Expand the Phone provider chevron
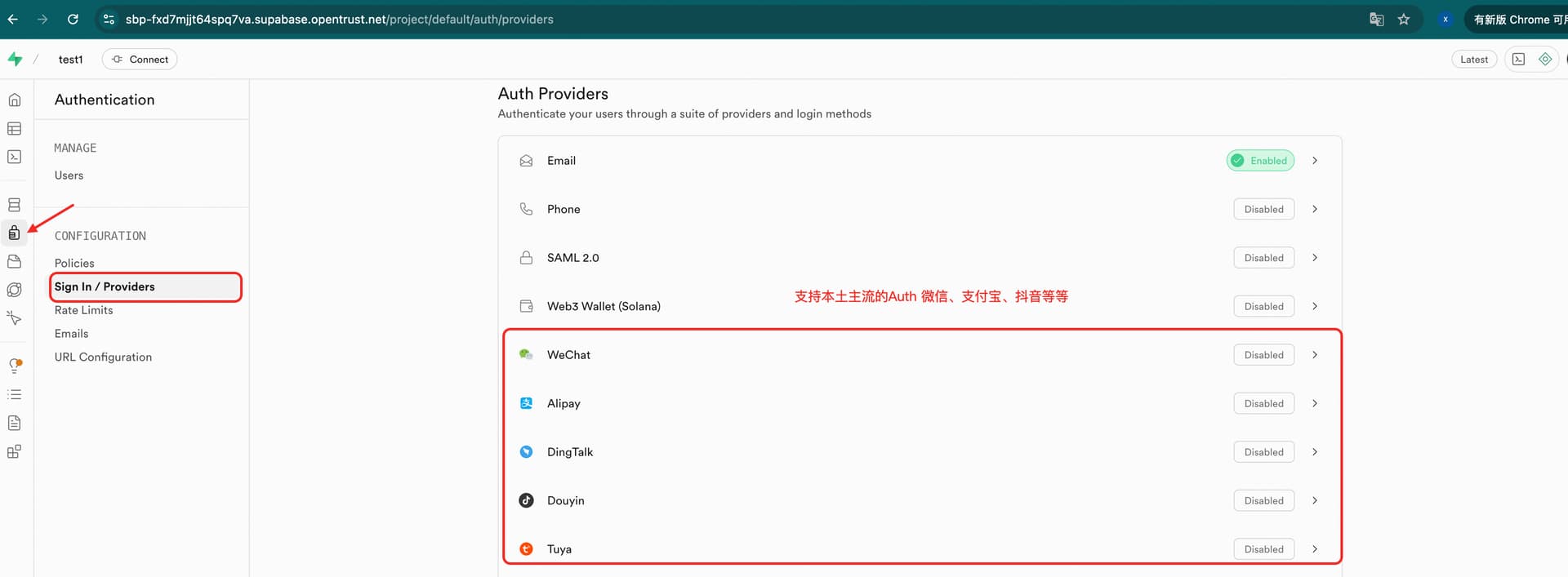Viewport: 1568px width, 577px height. (1314, 209)
